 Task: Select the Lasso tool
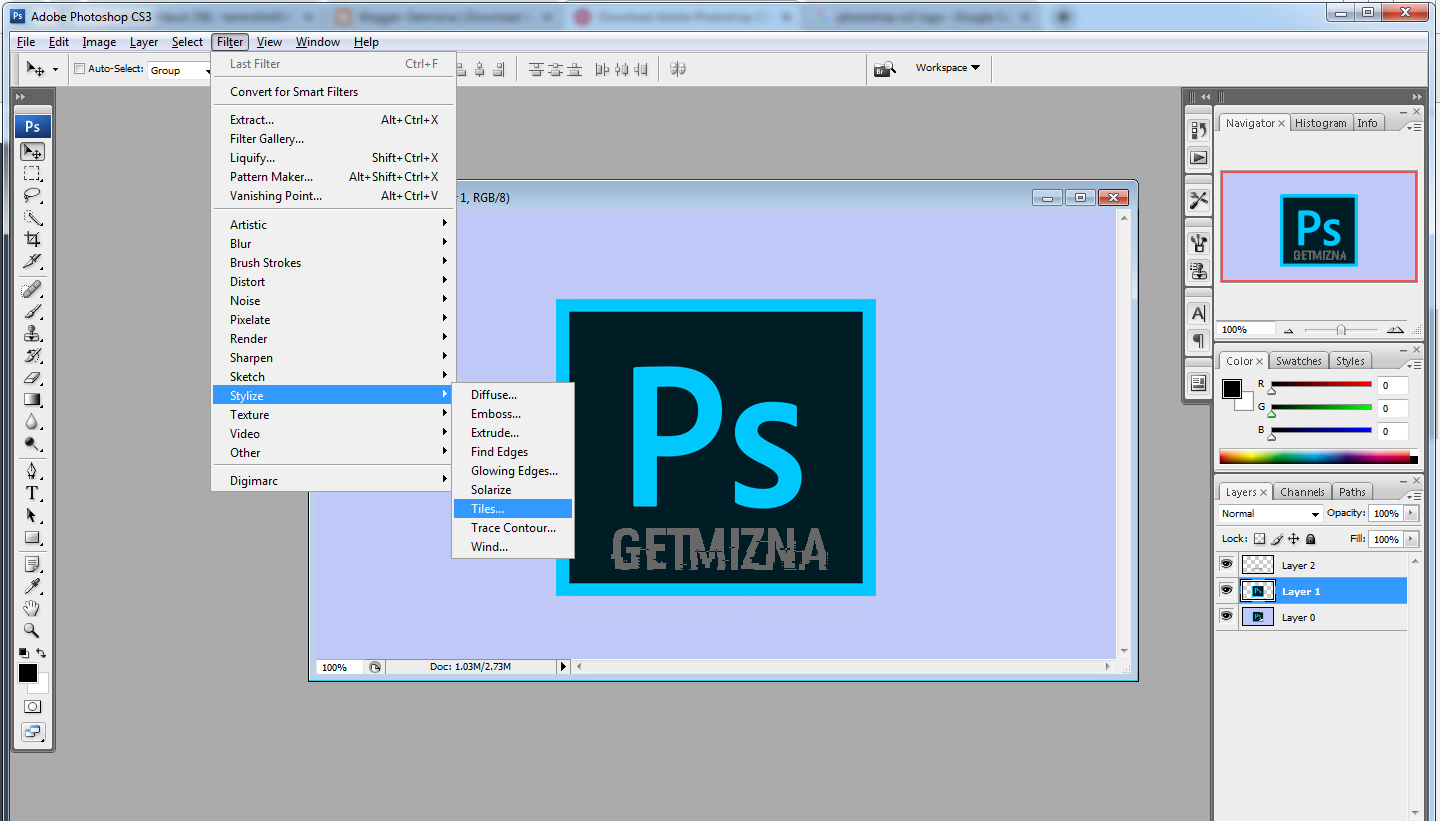(x=33, y=196)
